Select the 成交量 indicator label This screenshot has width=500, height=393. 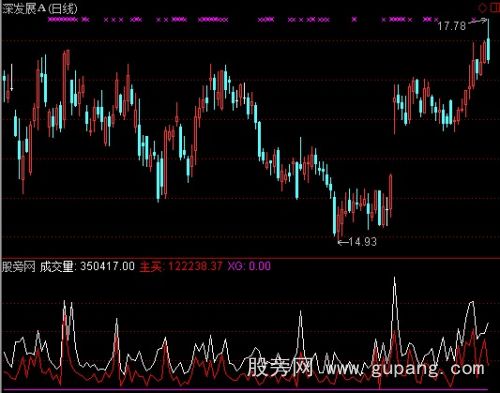coord(56,266)
